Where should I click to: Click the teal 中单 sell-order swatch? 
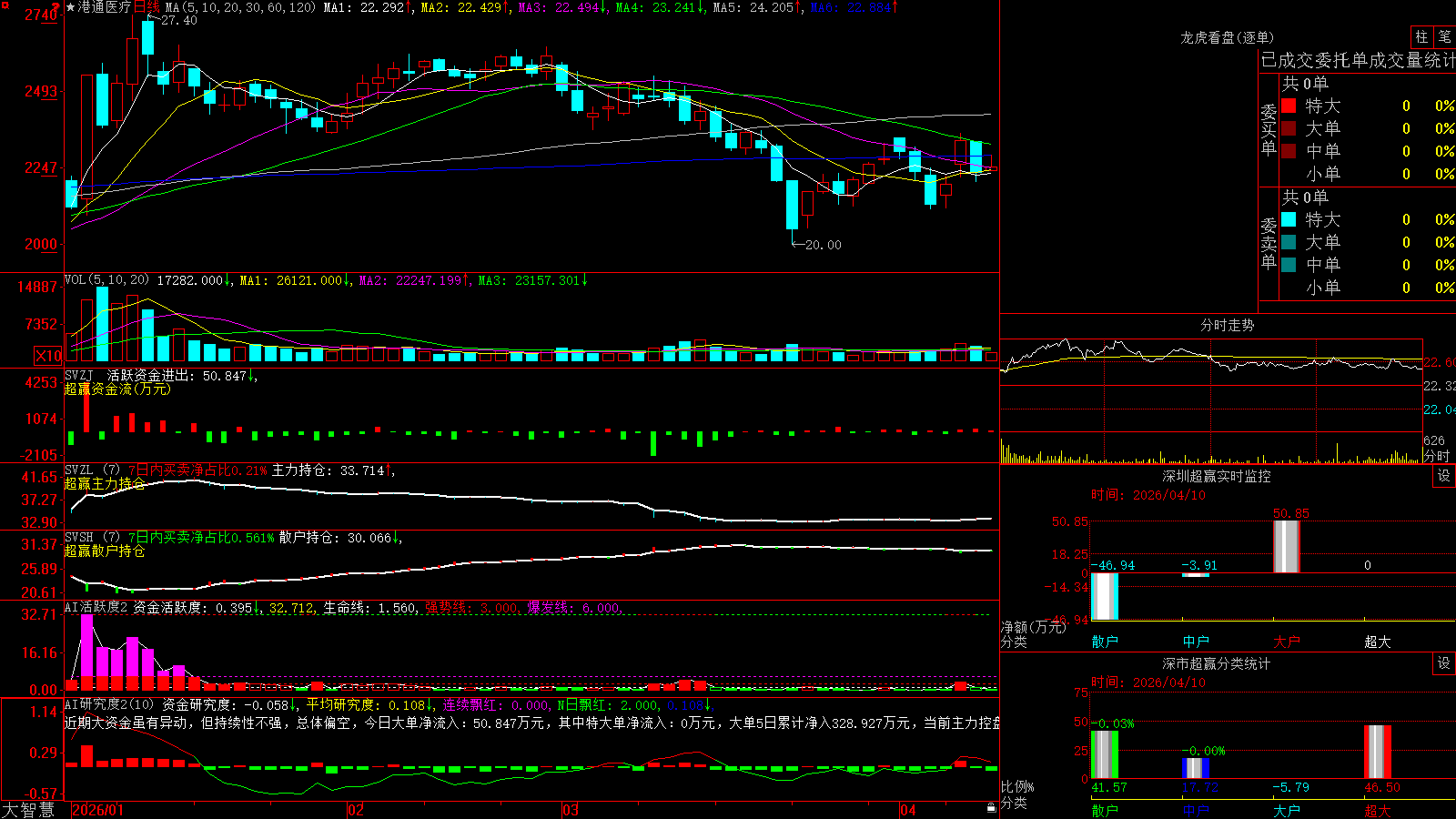(1289, 265)
